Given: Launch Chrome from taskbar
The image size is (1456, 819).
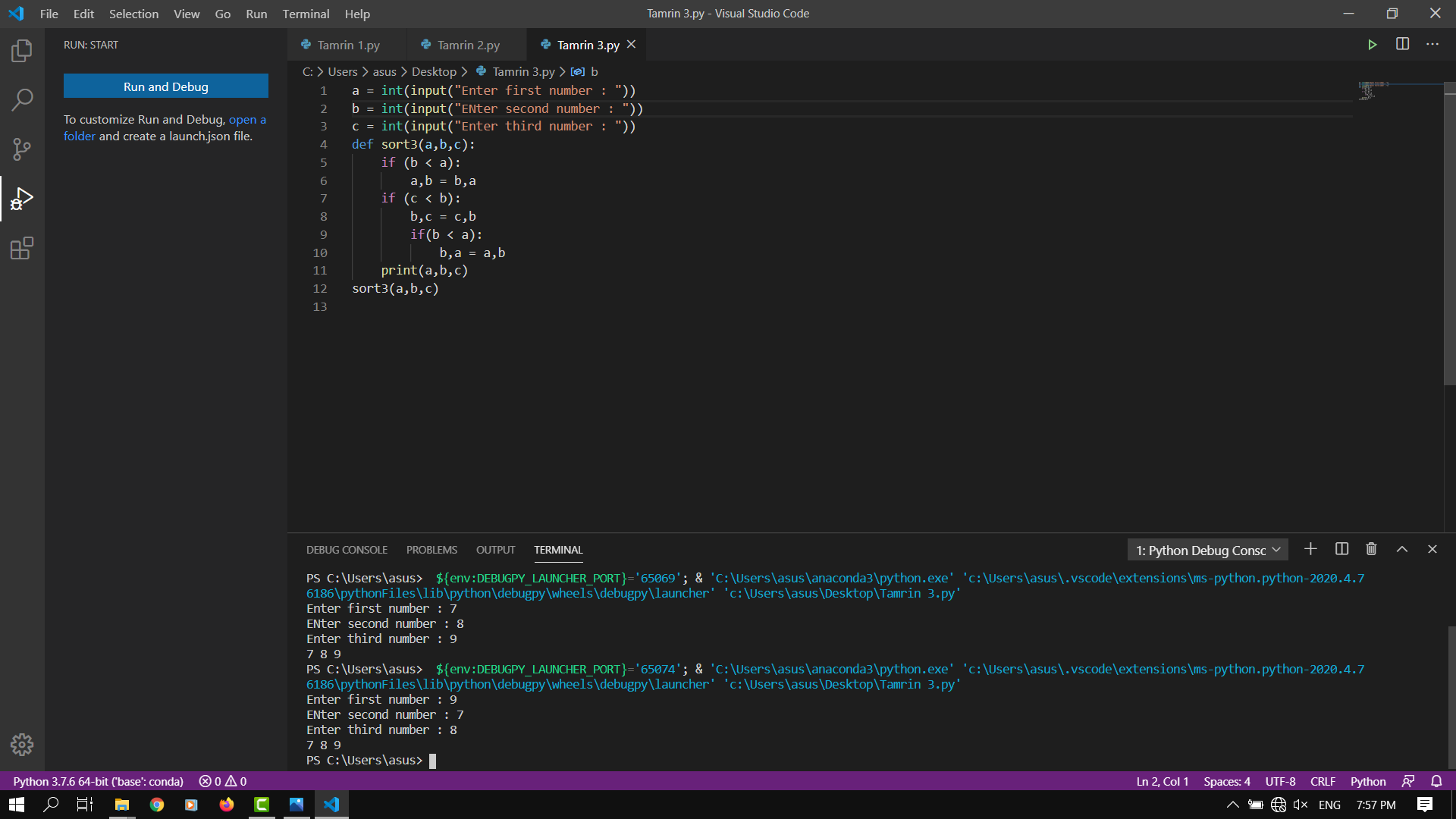Looking at the screenshot, I should coord(157,805).
